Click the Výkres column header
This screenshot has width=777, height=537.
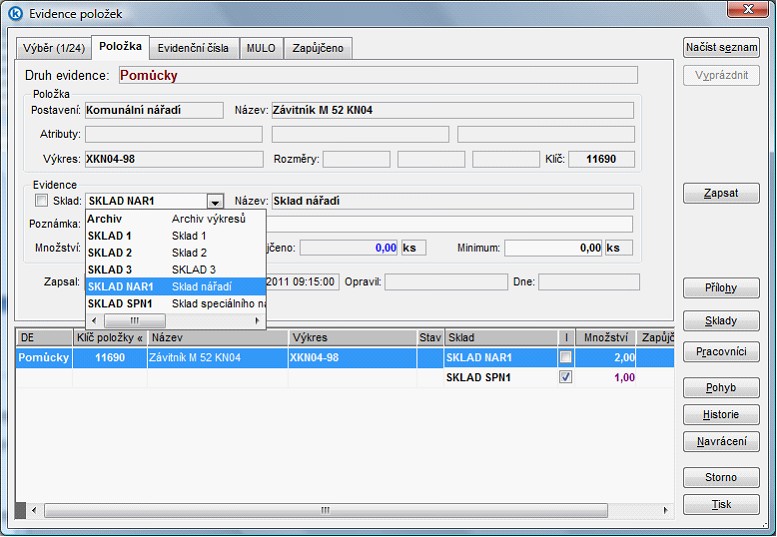pyautogui.click(x=353, y=337)
